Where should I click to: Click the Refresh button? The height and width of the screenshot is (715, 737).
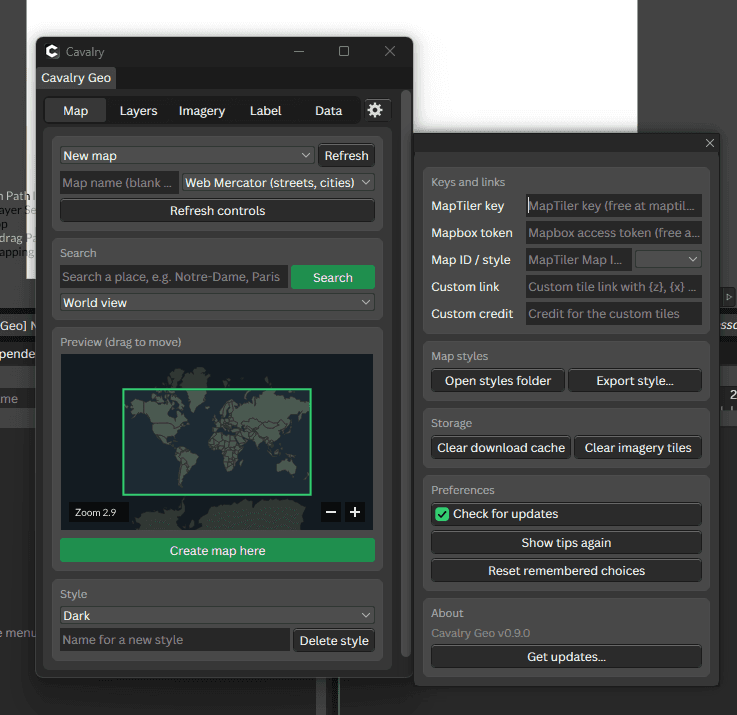click(x=346, y=156)
